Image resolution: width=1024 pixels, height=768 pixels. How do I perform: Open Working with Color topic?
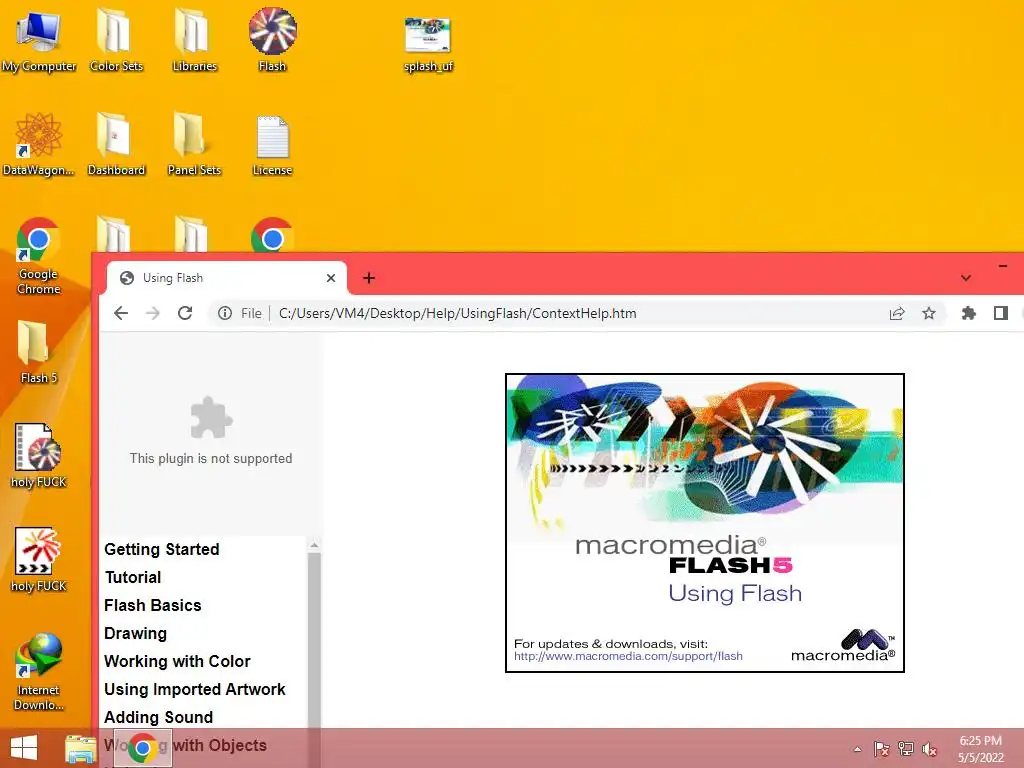(177, 662)
